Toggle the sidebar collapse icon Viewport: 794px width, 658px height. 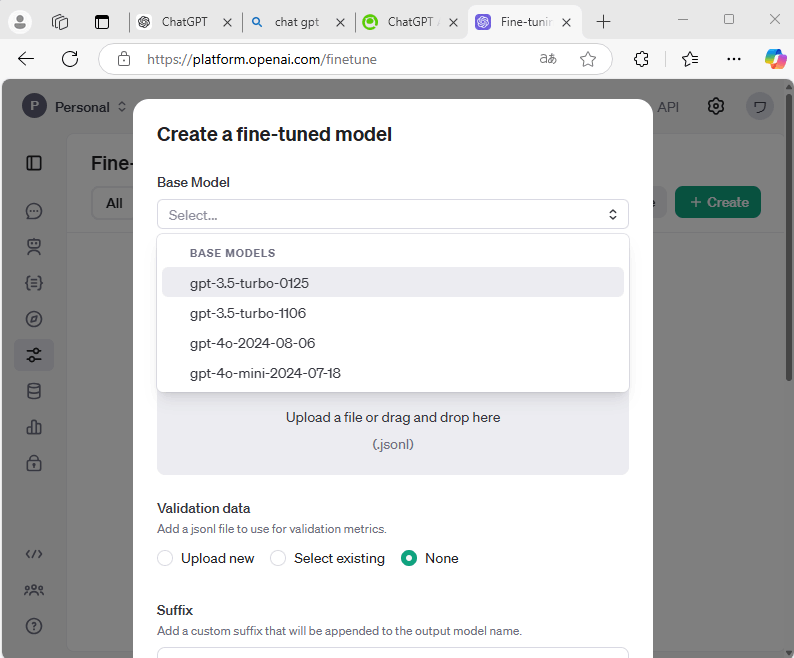34,163
